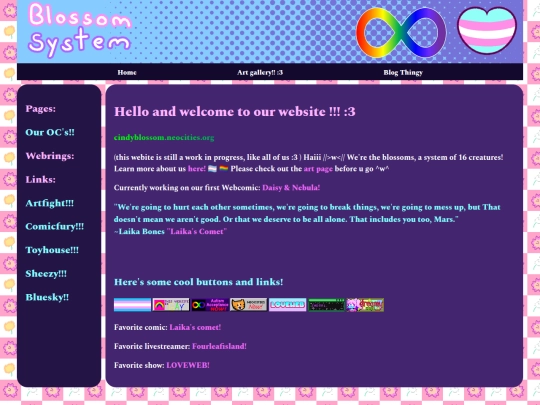This screenshot has width=540, height=405.
Task: Click the cindyblossom.neocities.org link
Action: [164, 137]
